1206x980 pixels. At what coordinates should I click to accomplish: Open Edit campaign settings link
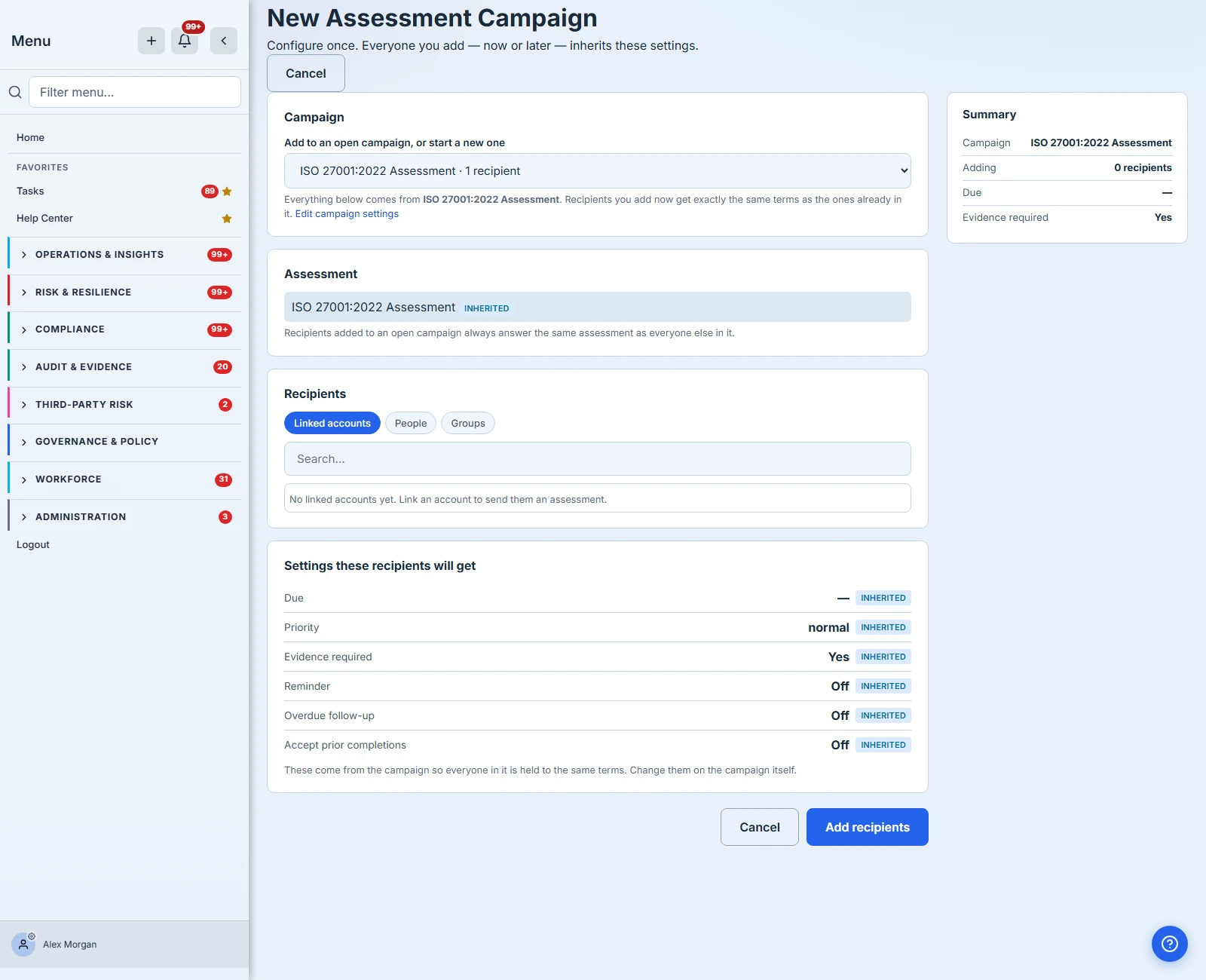[x=347, y=214]
